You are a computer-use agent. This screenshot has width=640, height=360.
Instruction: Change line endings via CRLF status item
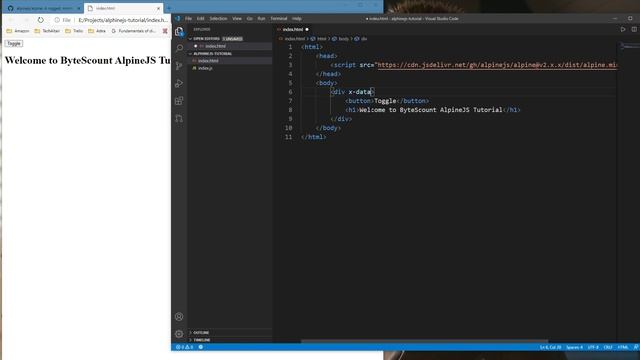[x=608, y=347]
